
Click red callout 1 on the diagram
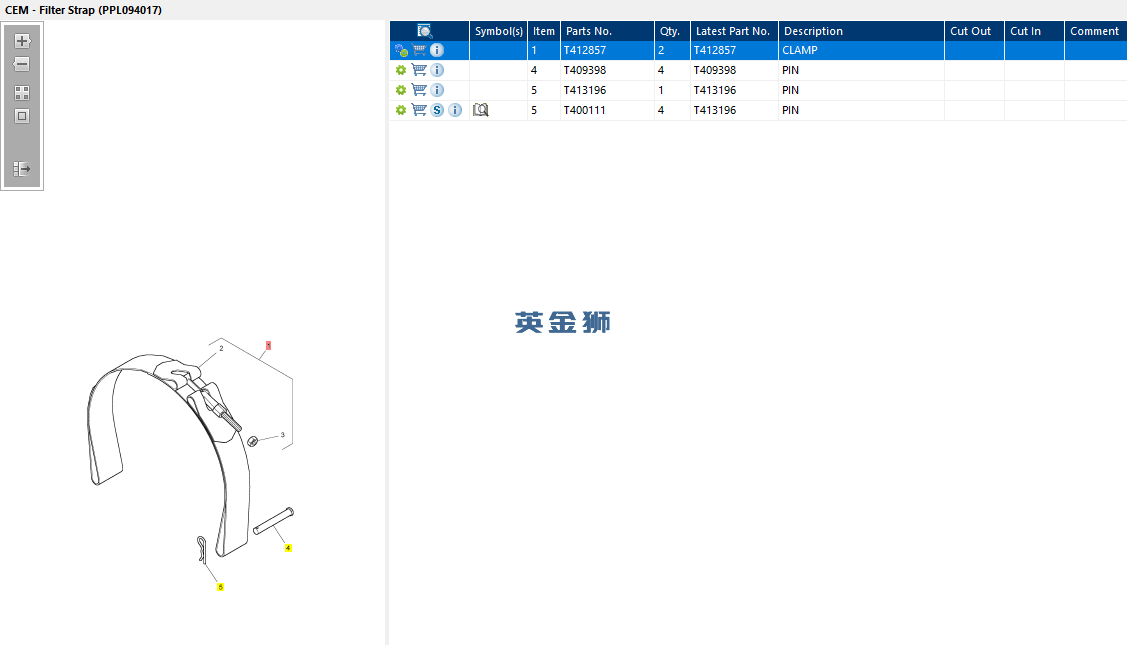[x=268, y=346]
